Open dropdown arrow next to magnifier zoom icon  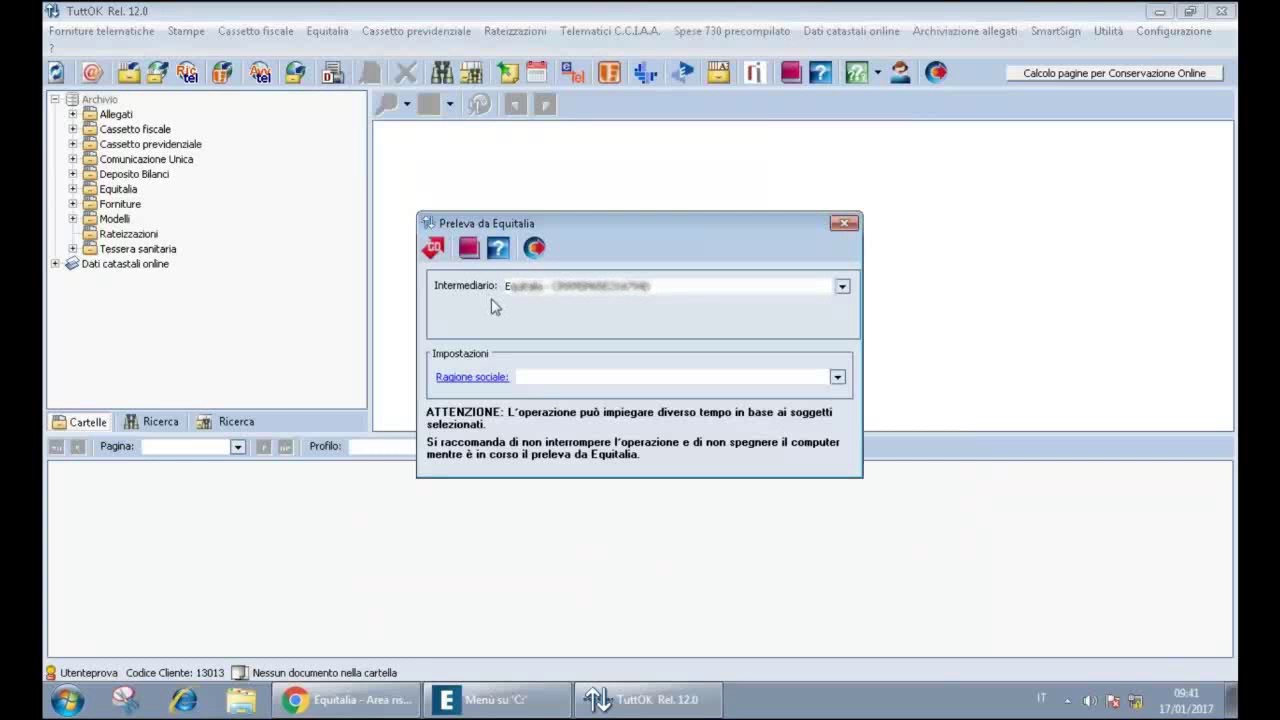[x=406, y=104]
